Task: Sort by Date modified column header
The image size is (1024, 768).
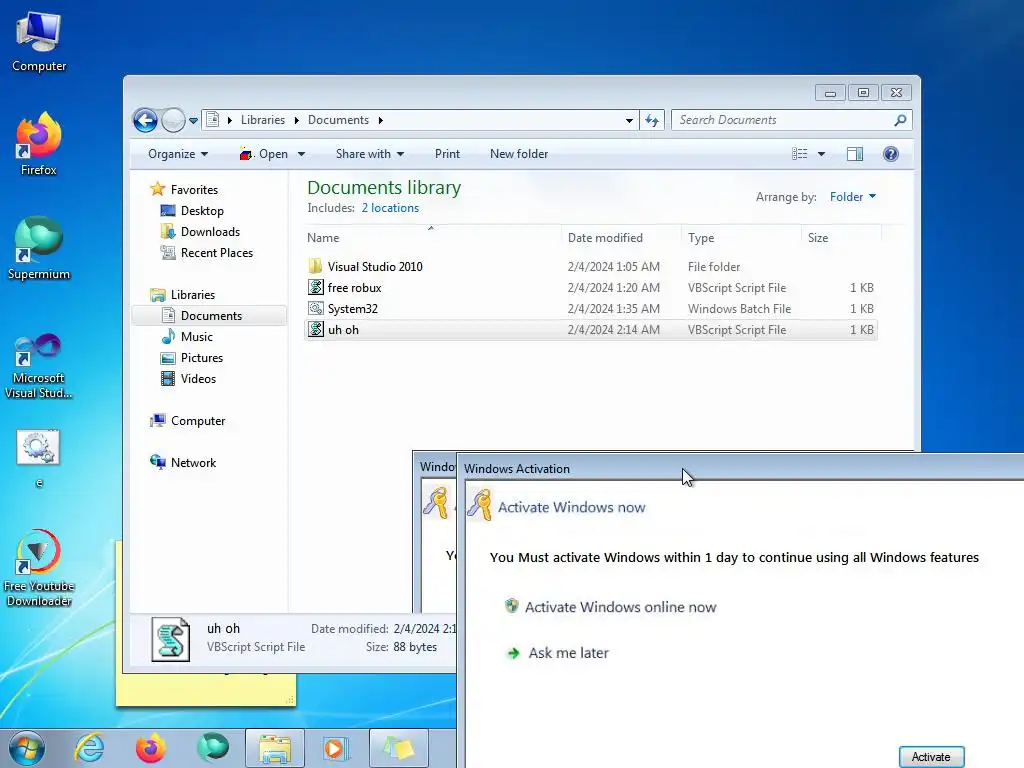Action: coord(621,238)
